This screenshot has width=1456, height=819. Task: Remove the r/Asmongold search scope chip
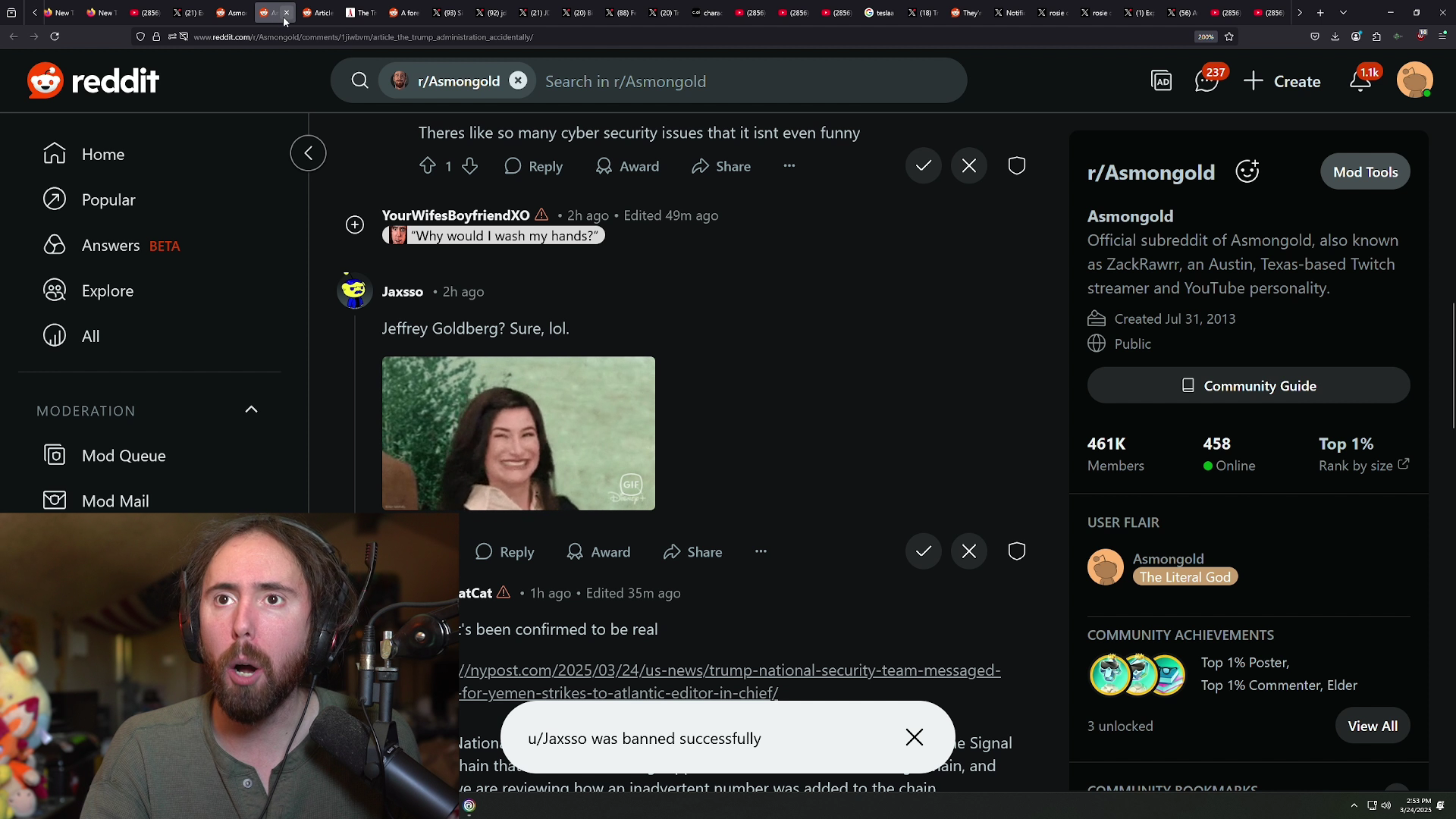[518, 80]
